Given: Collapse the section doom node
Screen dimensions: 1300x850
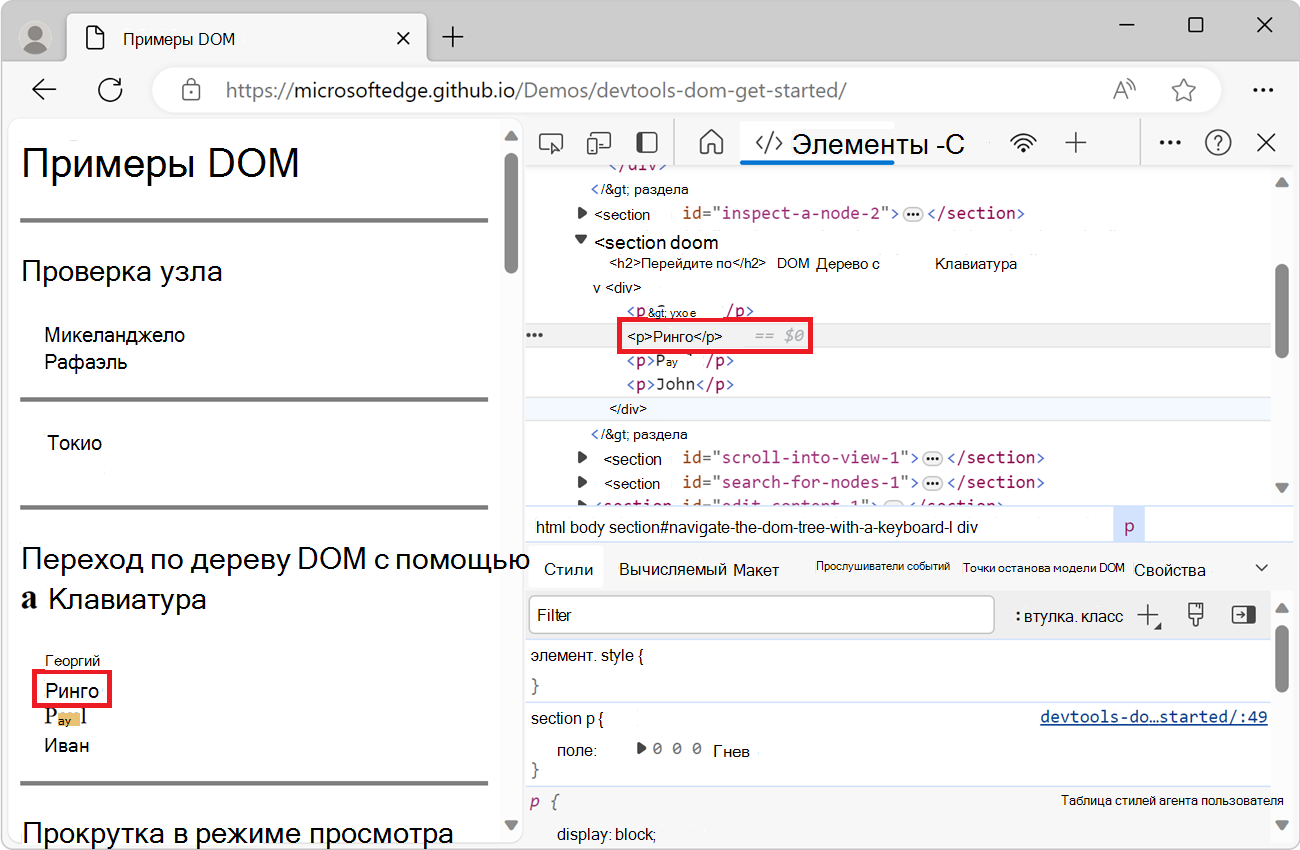Looking at the screenshot, I should pyautogui.click(x=582, y=241).
